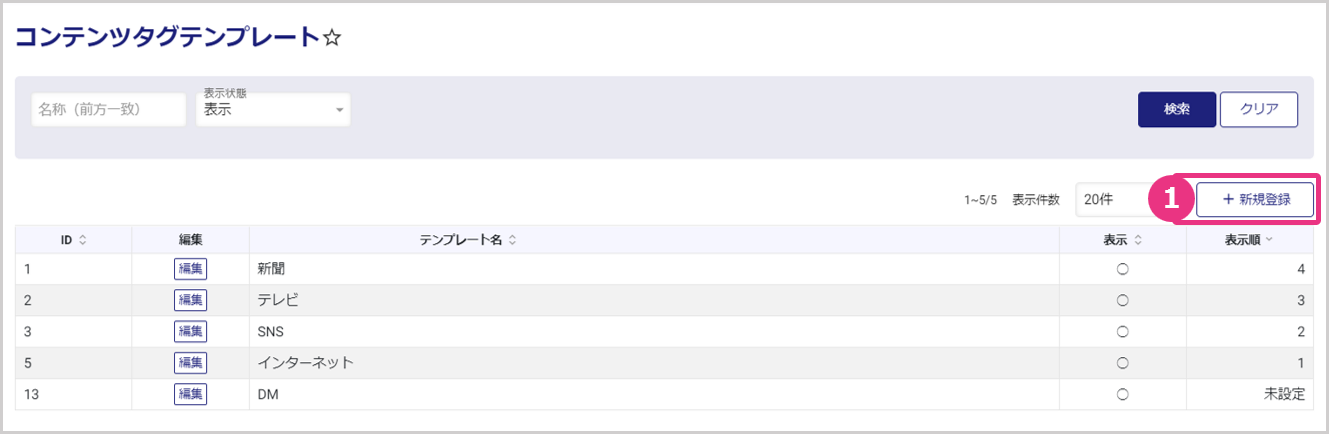Click display circle for DM row

1122,394
